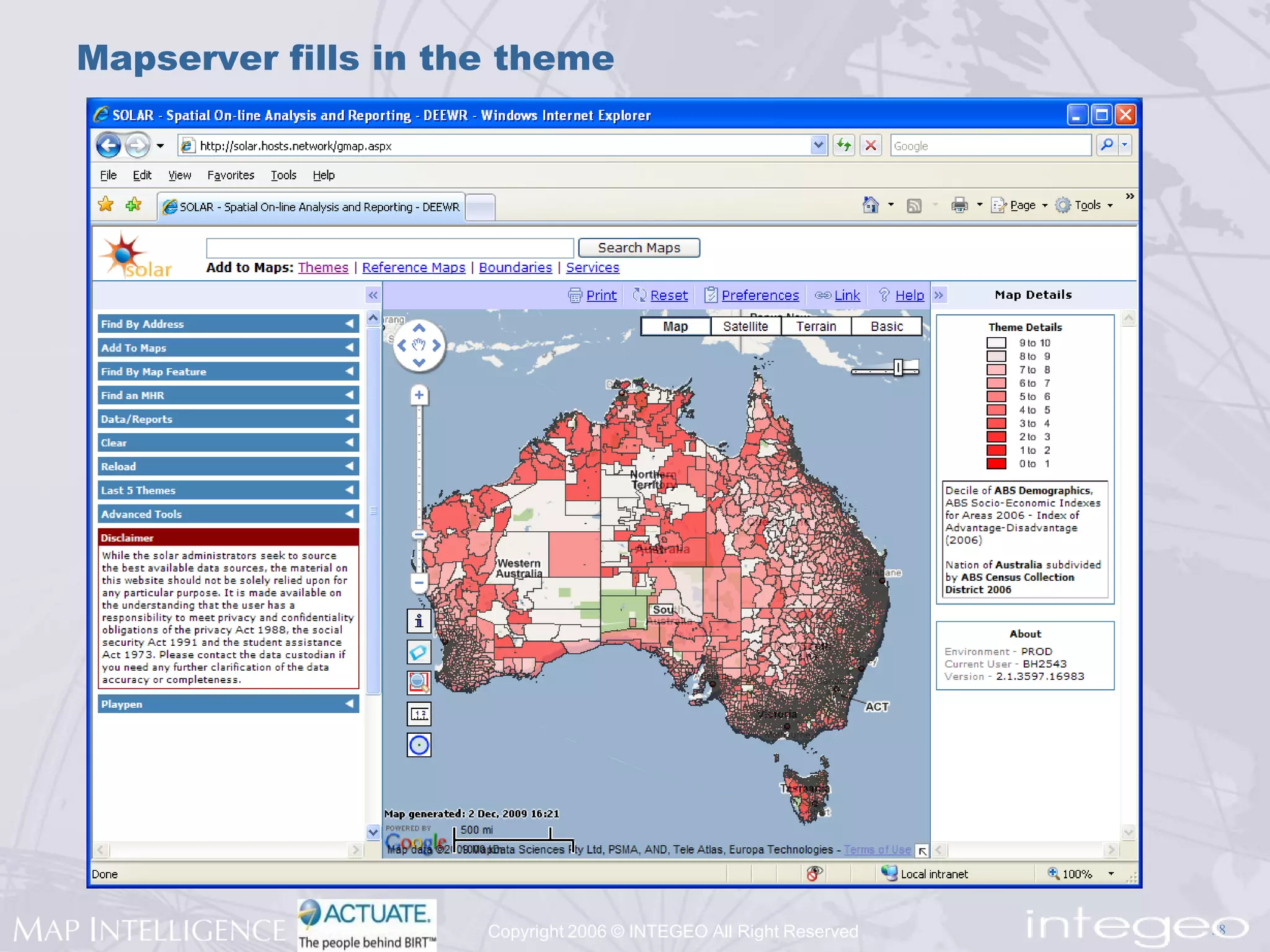Open the Tools menu in menu bar
Viewport: 1270px width, 952px height.
click(283, 175)
